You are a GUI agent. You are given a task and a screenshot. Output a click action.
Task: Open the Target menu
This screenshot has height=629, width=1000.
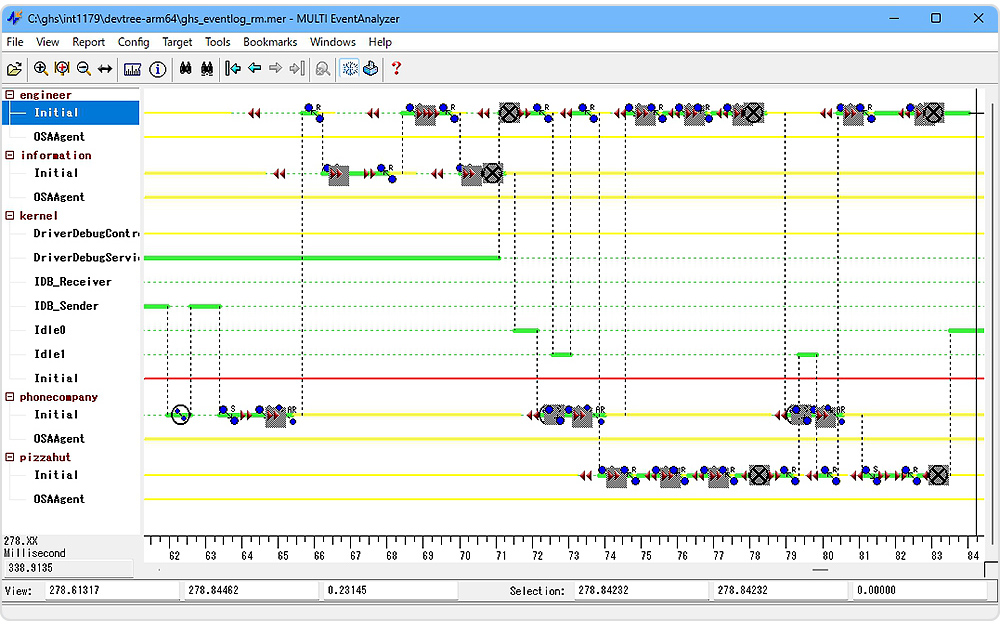coord(177,42)
